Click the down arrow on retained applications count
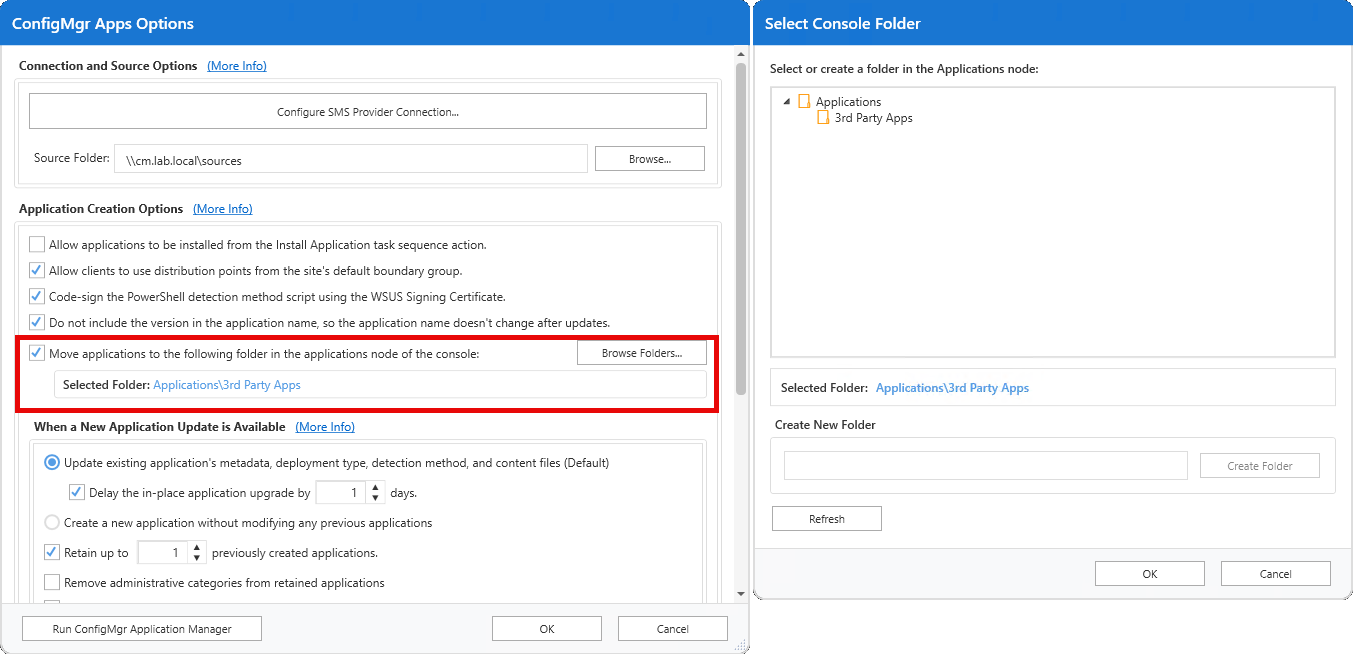Screen dimensions: 1353x654 [195, 557]
